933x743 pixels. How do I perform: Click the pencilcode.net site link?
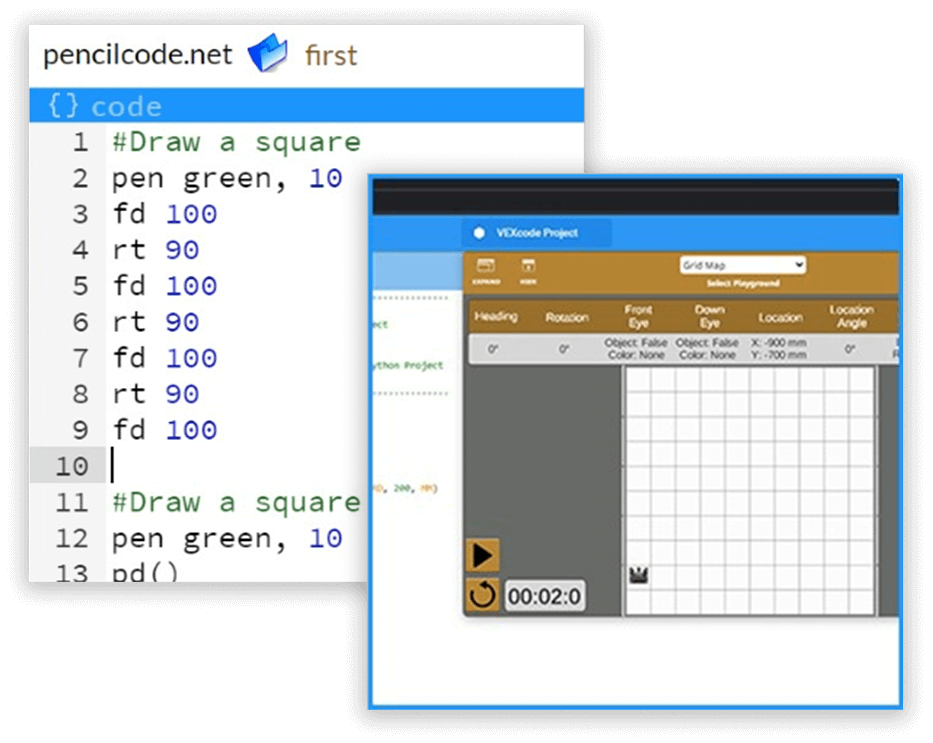click(x=137, y=55)
